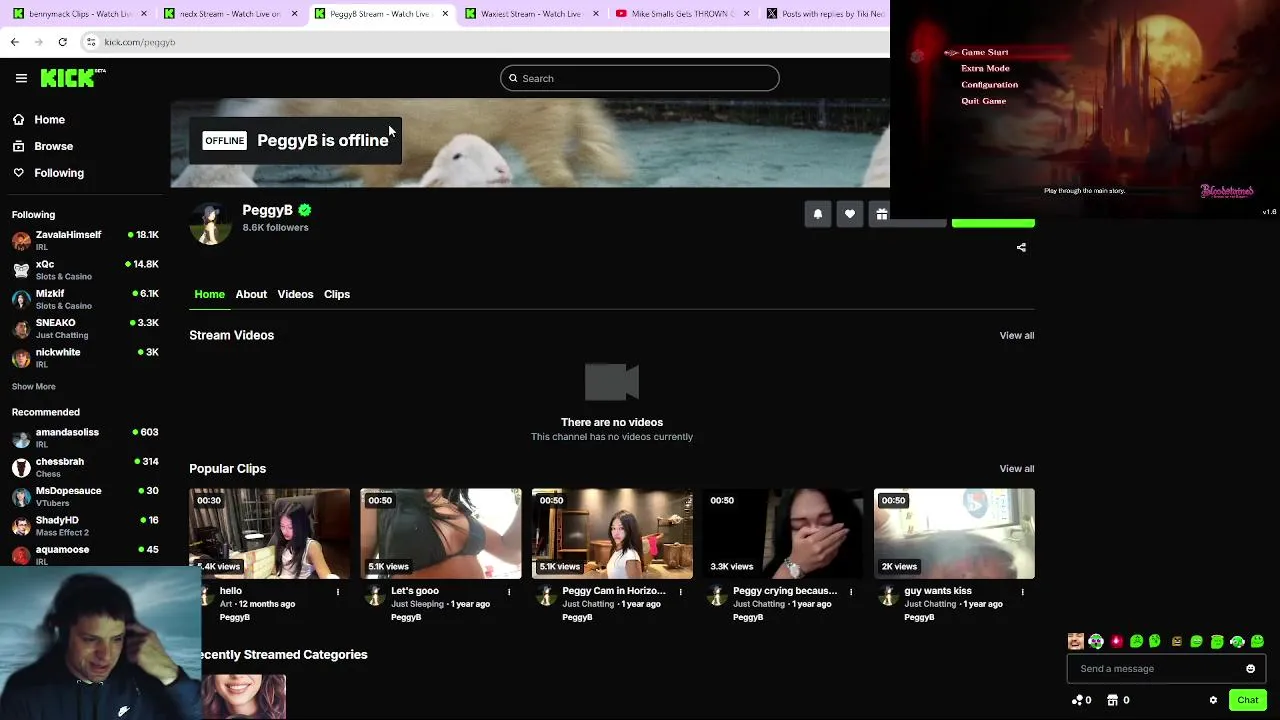Click the bright green subscribe button

pos(993,223)
